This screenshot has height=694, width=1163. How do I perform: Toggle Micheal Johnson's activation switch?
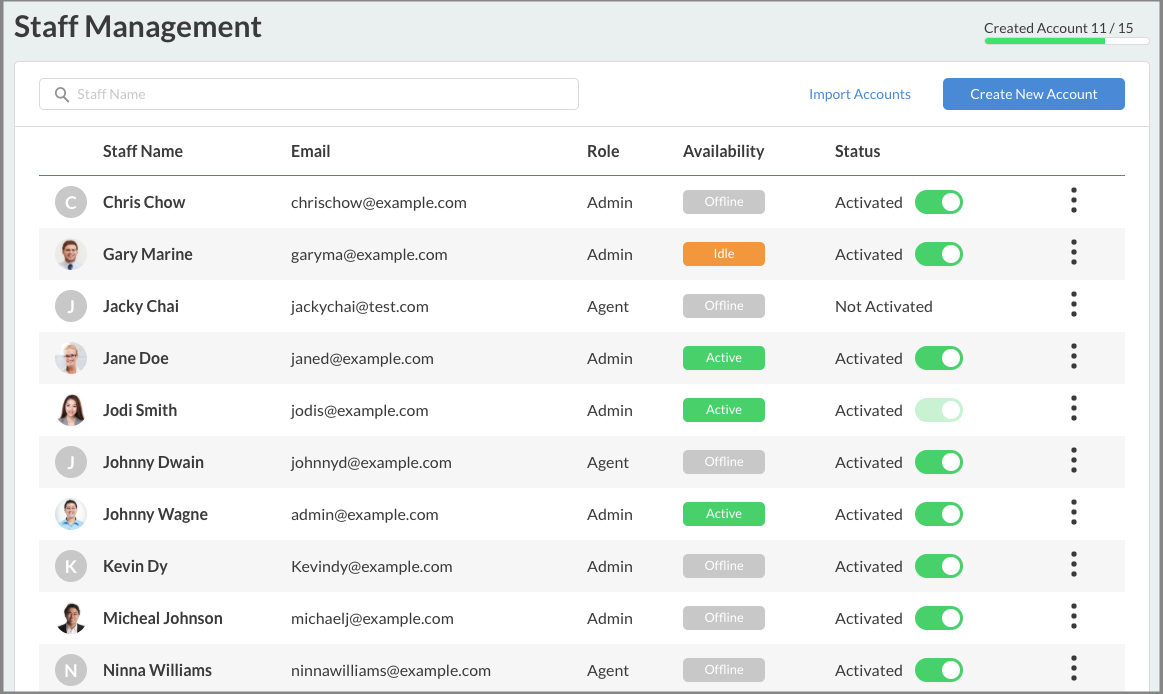[x=939, y=618]
